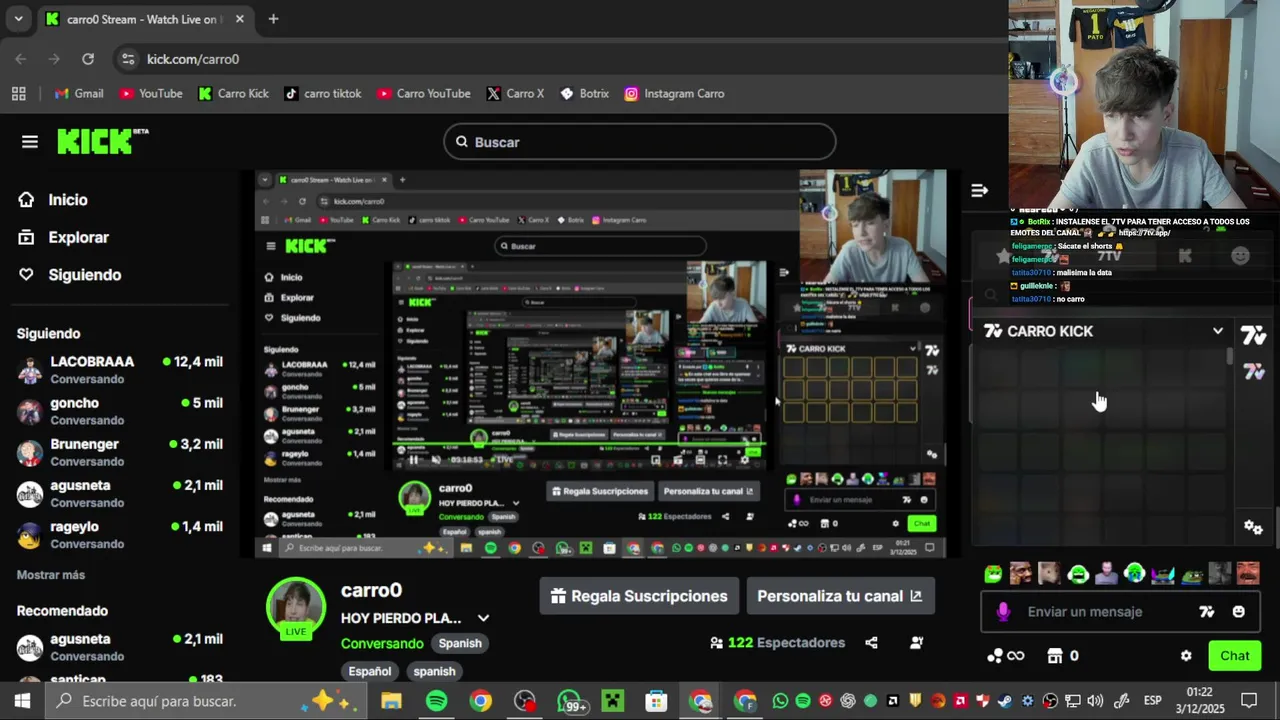Open the smiley emoji picker
Screen dimensions: 1280x720
point(1239,612)
